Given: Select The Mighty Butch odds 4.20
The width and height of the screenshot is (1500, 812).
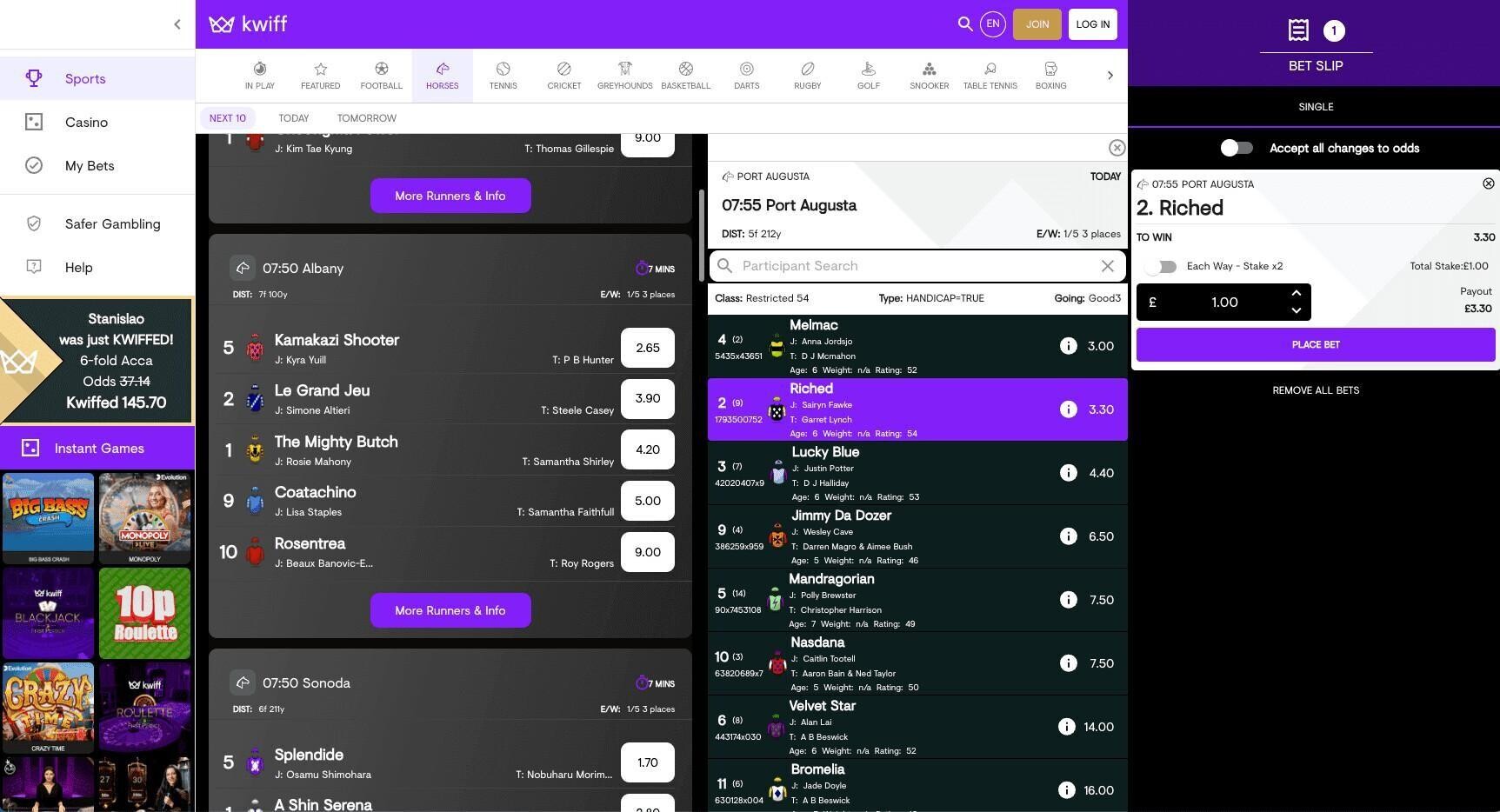Looking at the screenshot, I should [648, 449].
